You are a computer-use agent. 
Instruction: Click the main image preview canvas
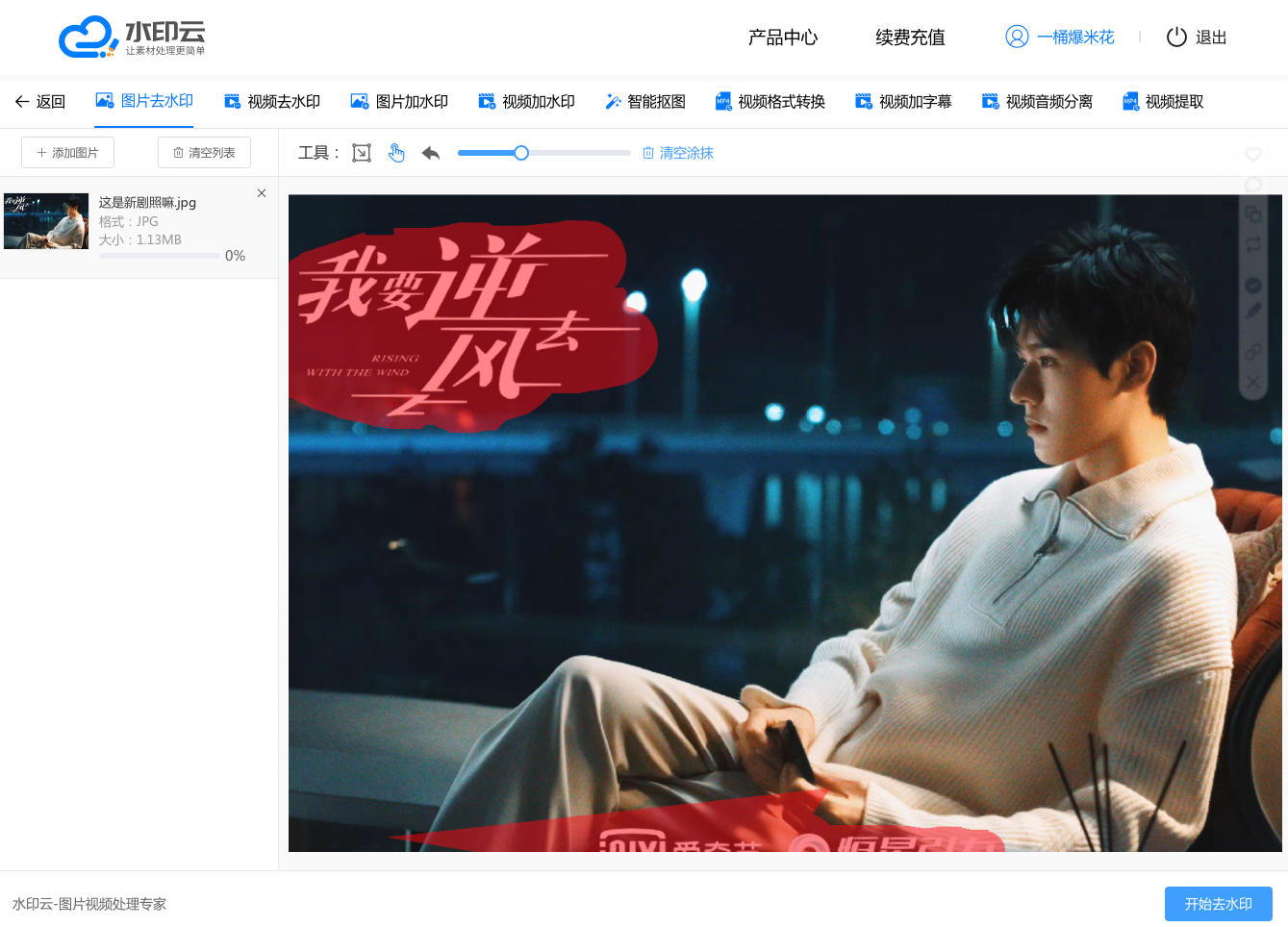coord(785,523)
